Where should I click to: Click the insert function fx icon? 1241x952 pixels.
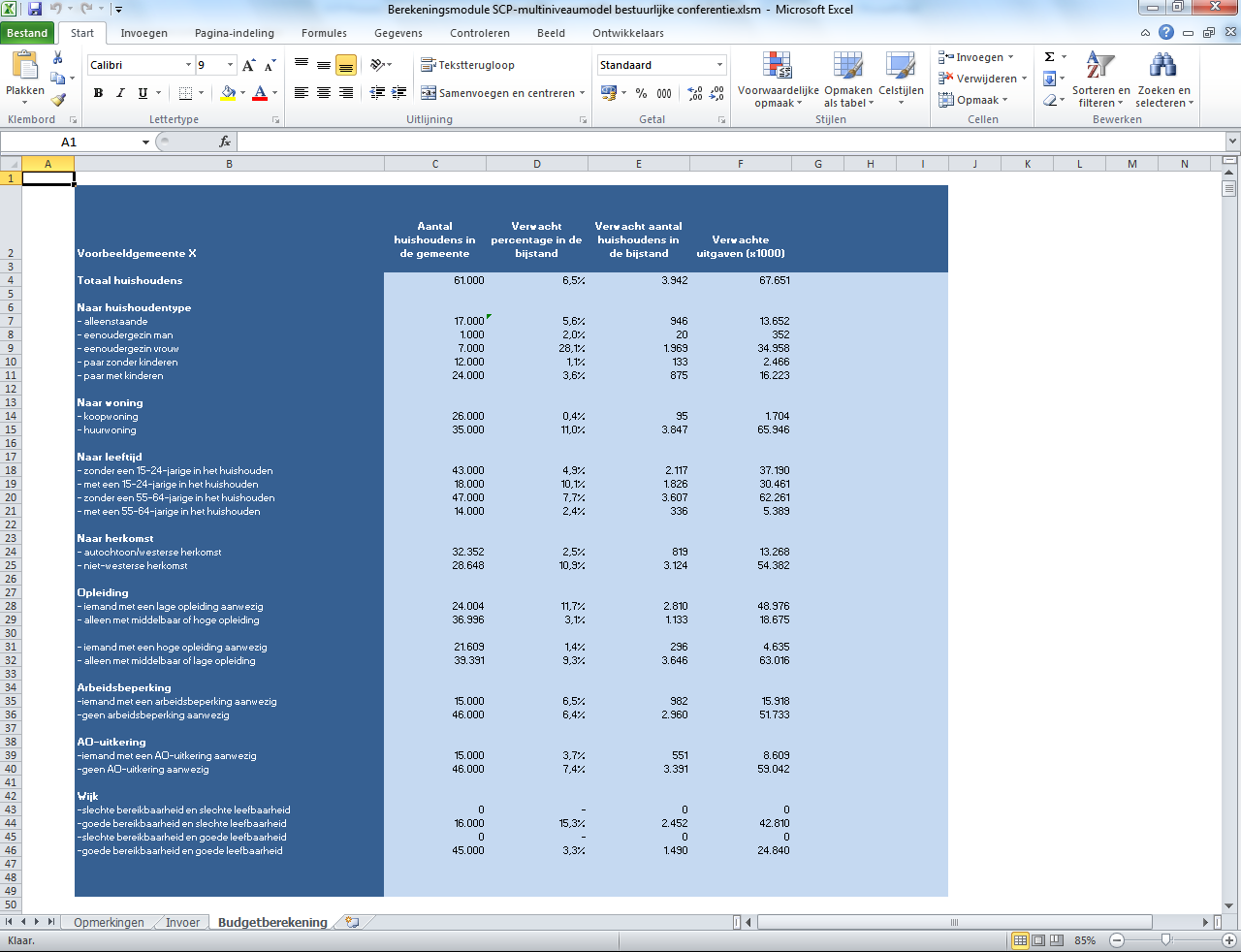(225, 142)
